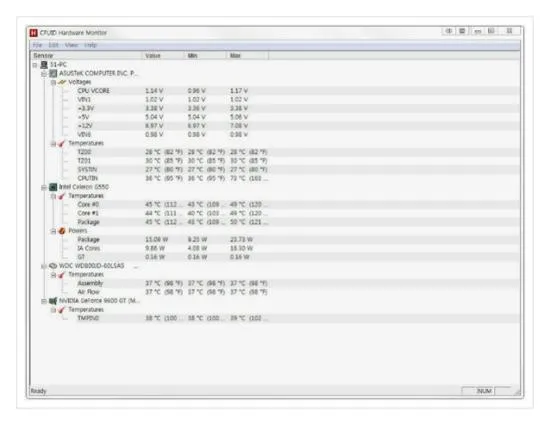Click the NUM indicator in status bar
550x425 pixels.
pos(484,391)
